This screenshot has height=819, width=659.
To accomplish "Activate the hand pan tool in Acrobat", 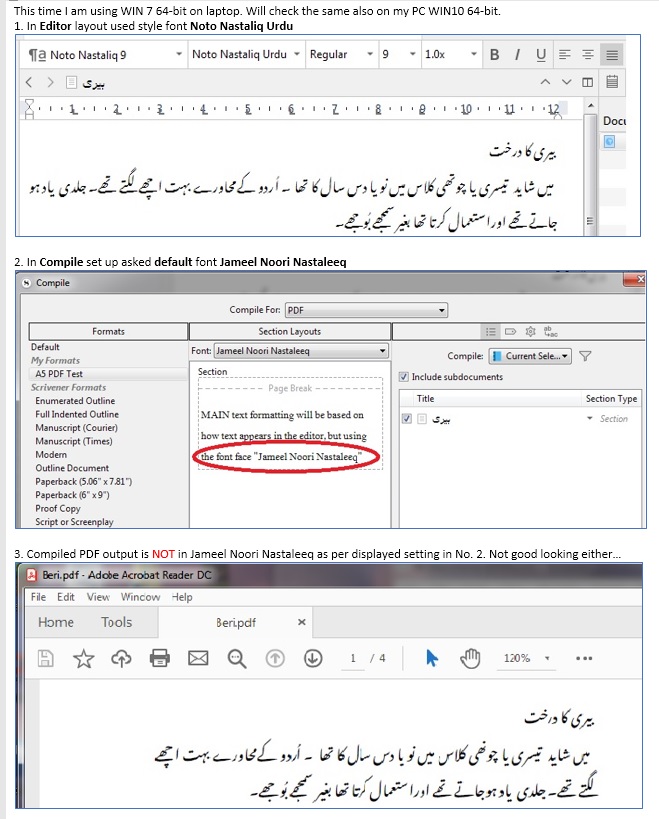I will [x=470, y=658].
